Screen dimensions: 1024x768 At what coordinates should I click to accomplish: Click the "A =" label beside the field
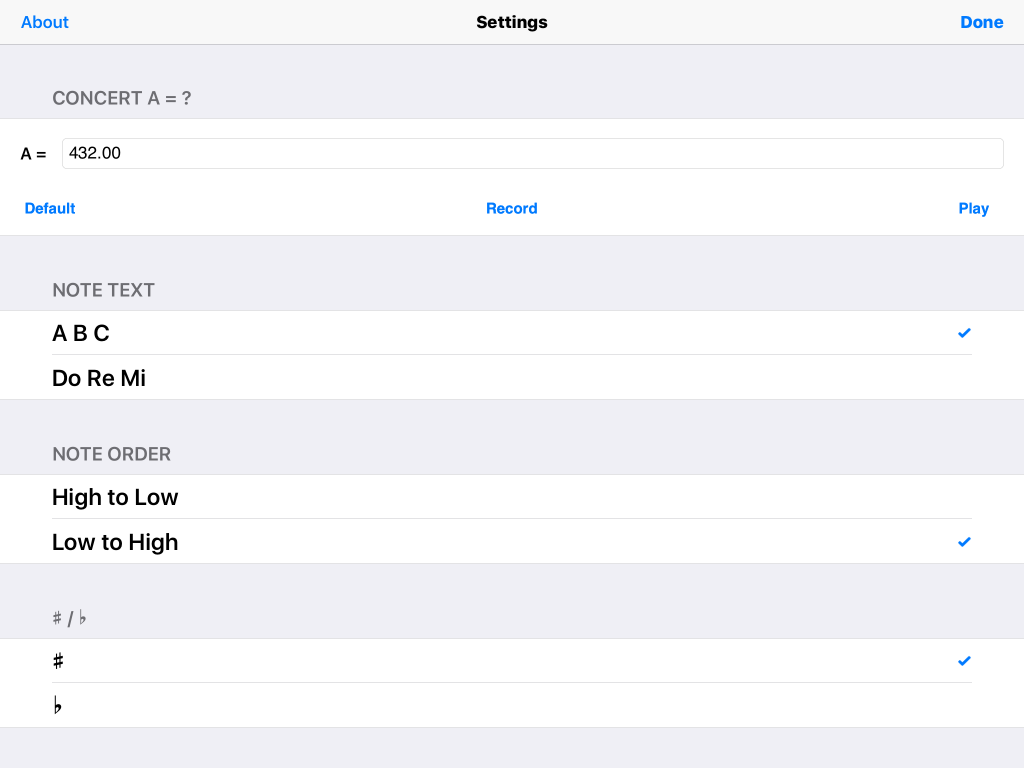coord(33,154)
